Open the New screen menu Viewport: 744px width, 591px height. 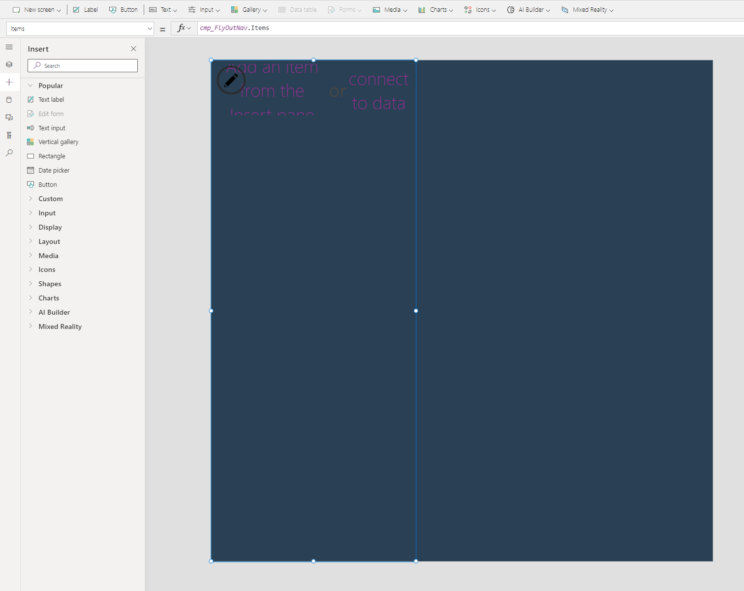[x=36, y=9]
